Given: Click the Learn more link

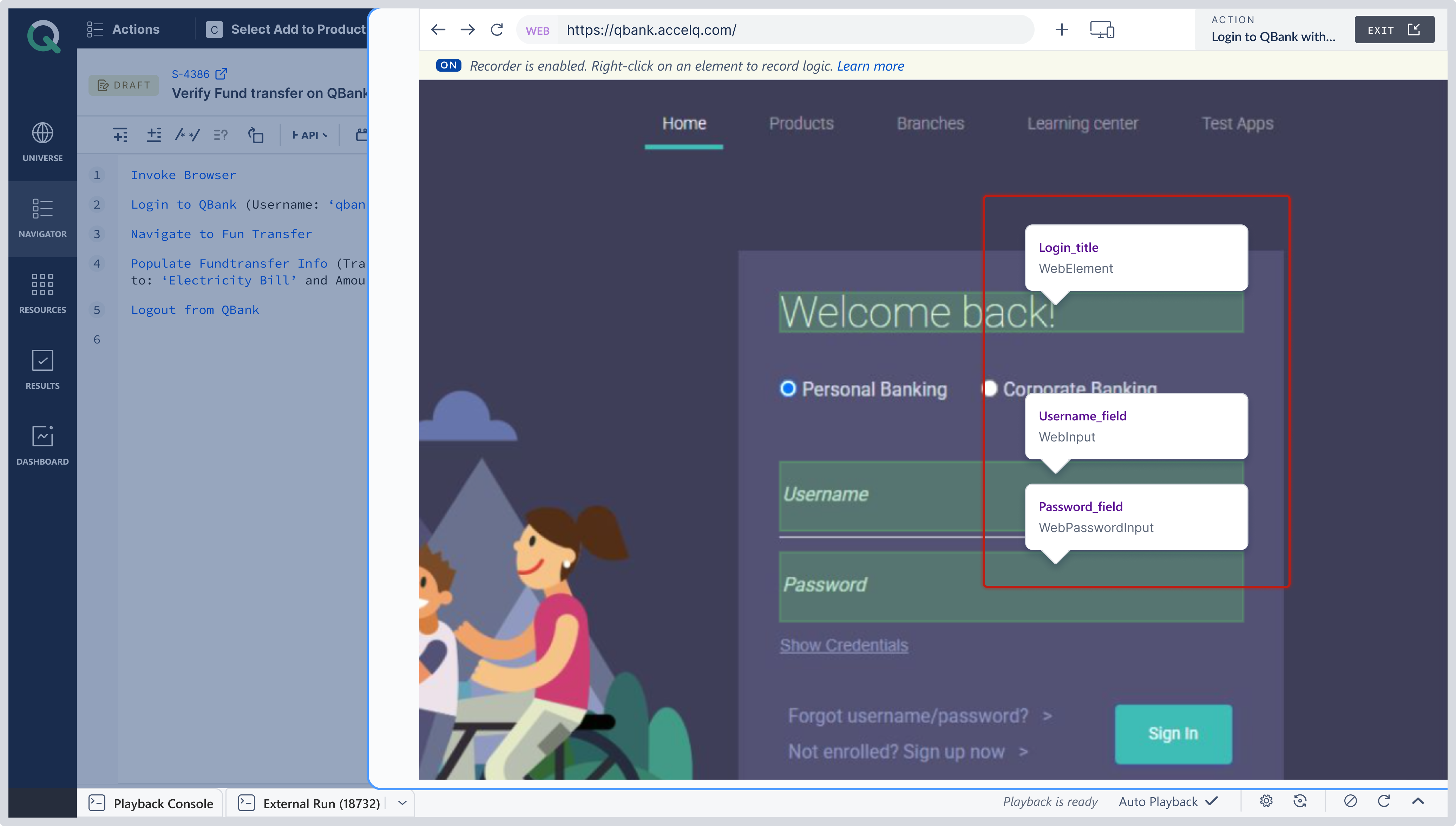Looking at the screenshot, I should (x=870, y=66).
